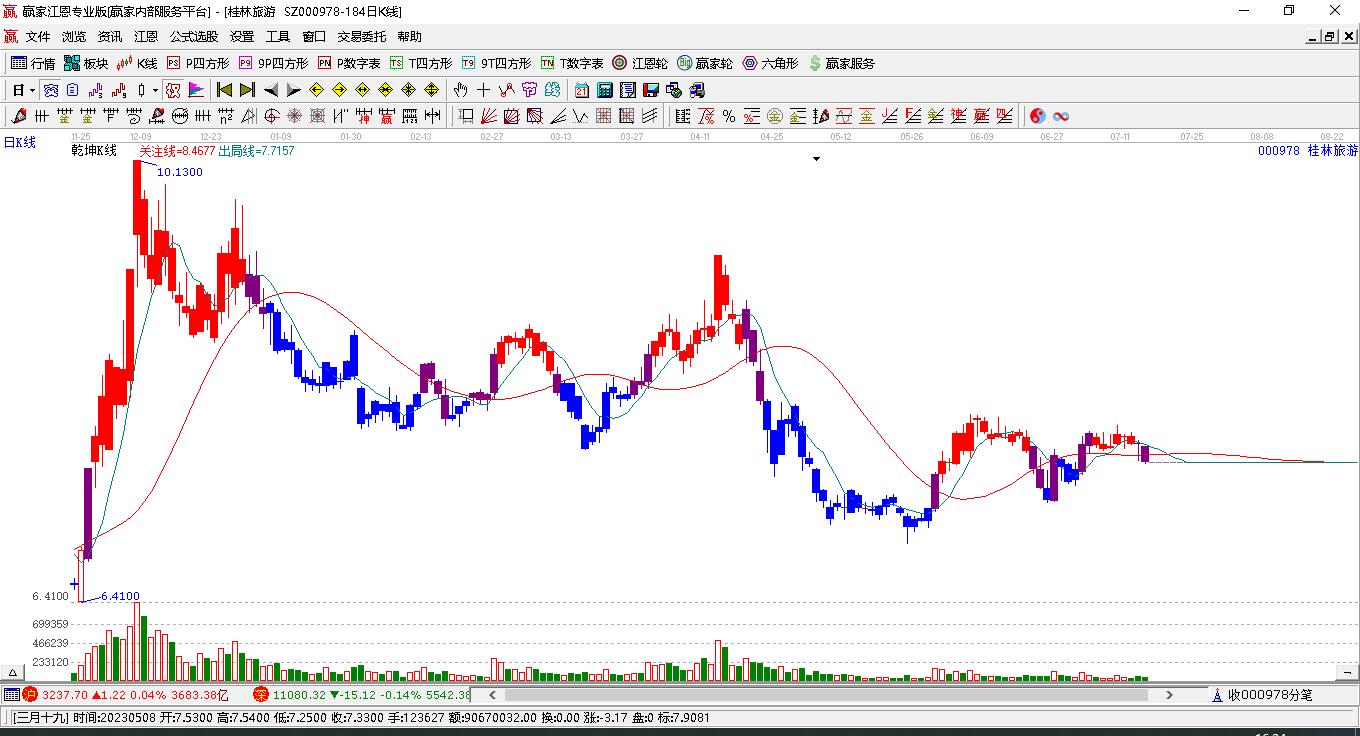Open the 9P四方形 tool
This screenshot has height=736, width=1360.
pyautogui.click(x=273, y=63)
